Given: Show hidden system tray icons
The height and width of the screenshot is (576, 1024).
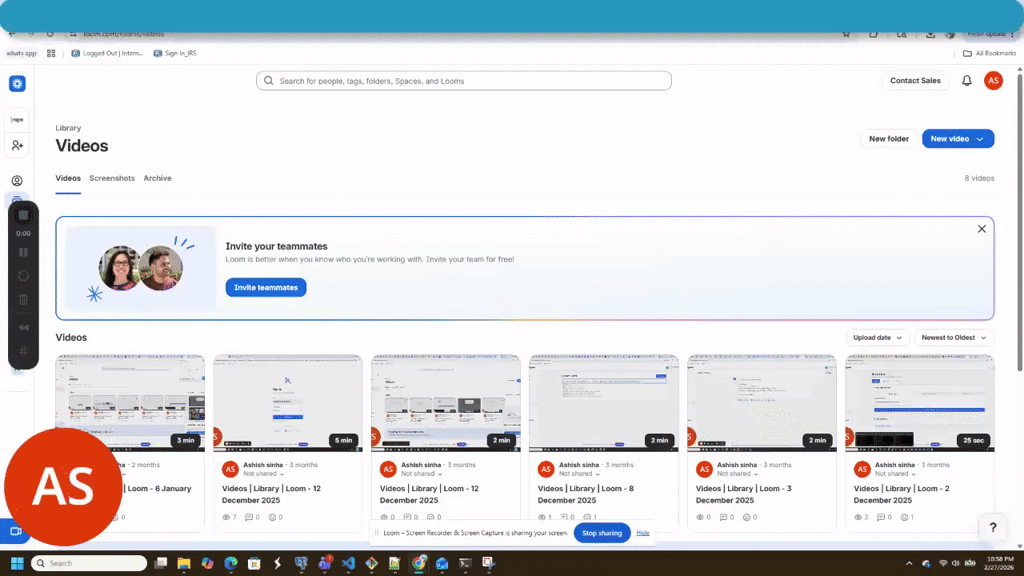Looking at the screenshot, I should click(x=908, y=563).
